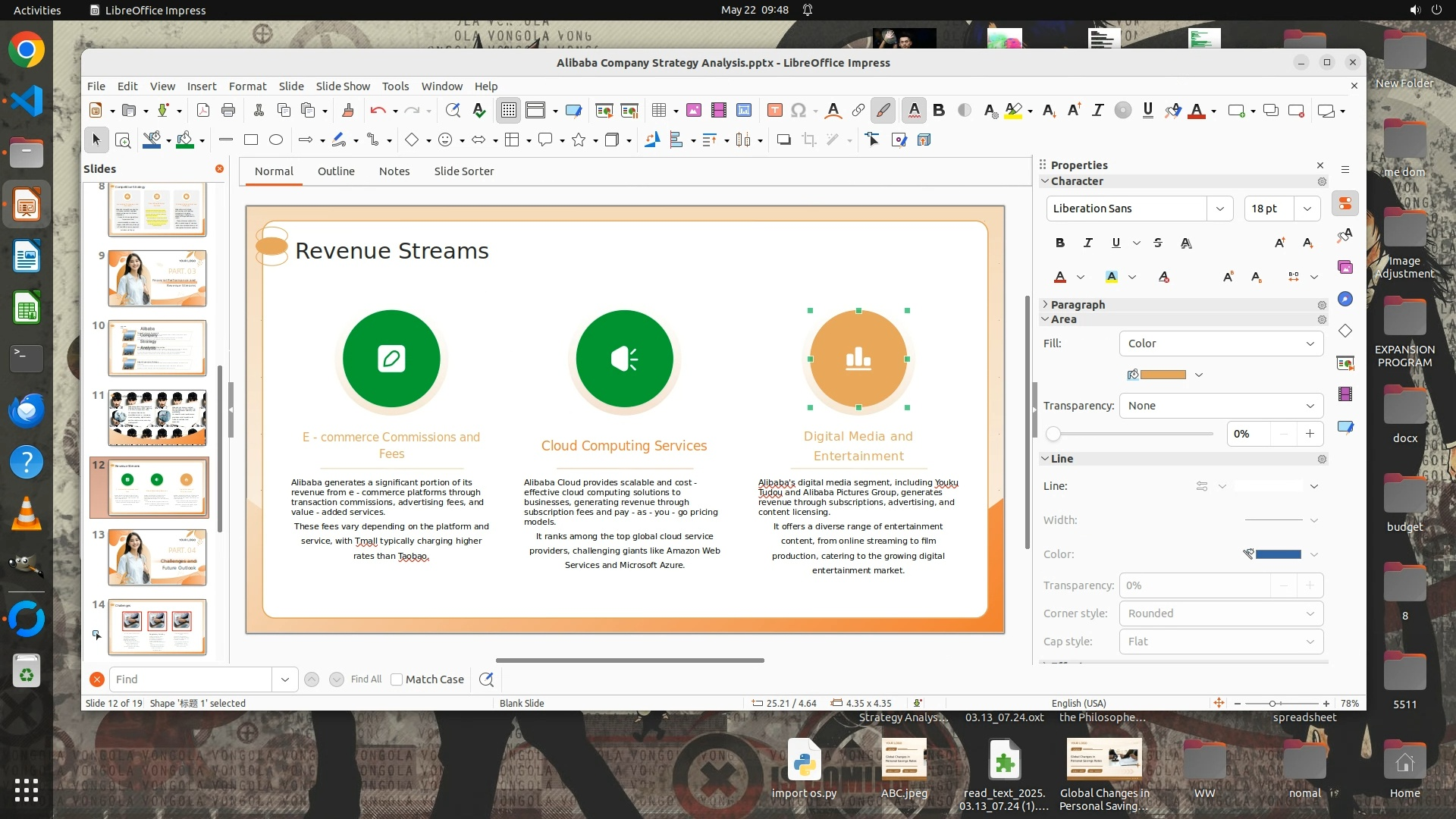Click the Find All button

point(366,679)
